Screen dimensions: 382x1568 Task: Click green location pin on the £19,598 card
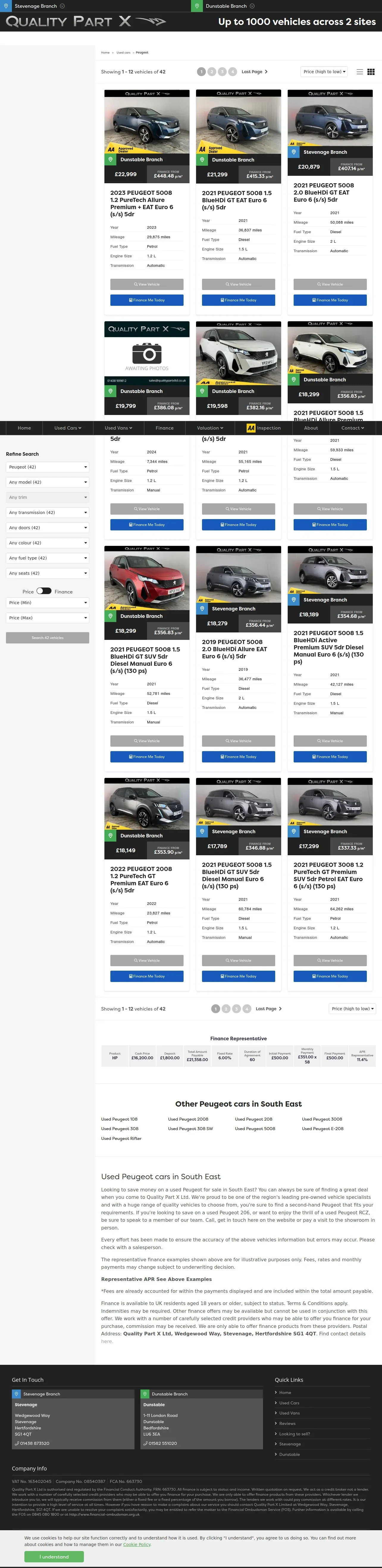[202, 391]
